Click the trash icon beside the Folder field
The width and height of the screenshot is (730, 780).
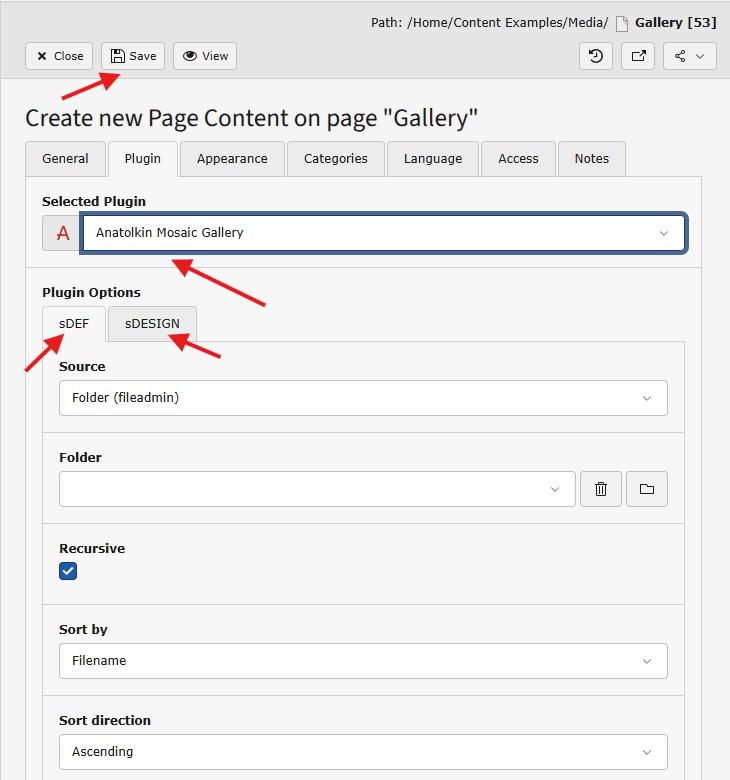pos(601,489)
